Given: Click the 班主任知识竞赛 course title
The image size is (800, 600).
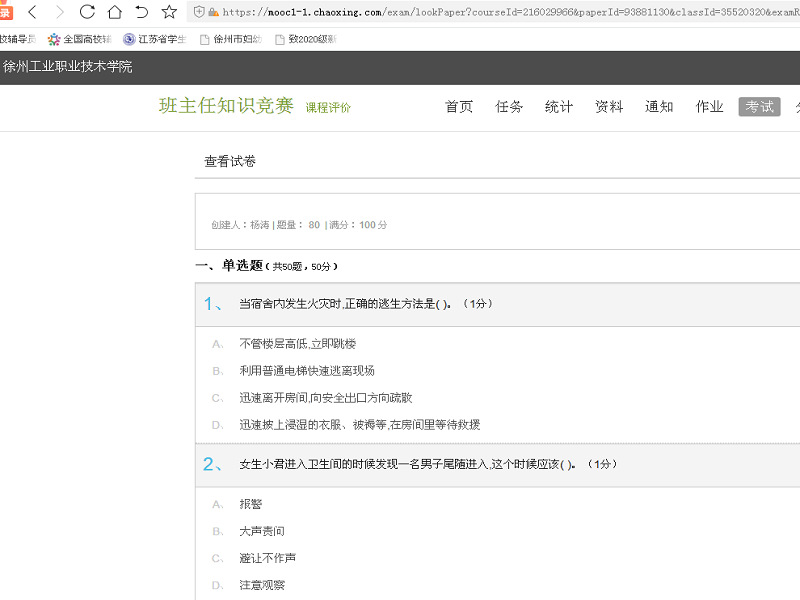Looking at the screenshot, I should [226, 106].
